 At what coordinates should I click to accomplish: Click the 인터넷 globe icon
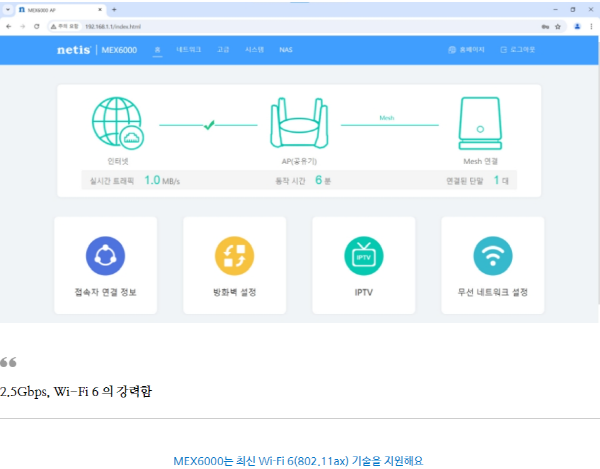[118, 123]
